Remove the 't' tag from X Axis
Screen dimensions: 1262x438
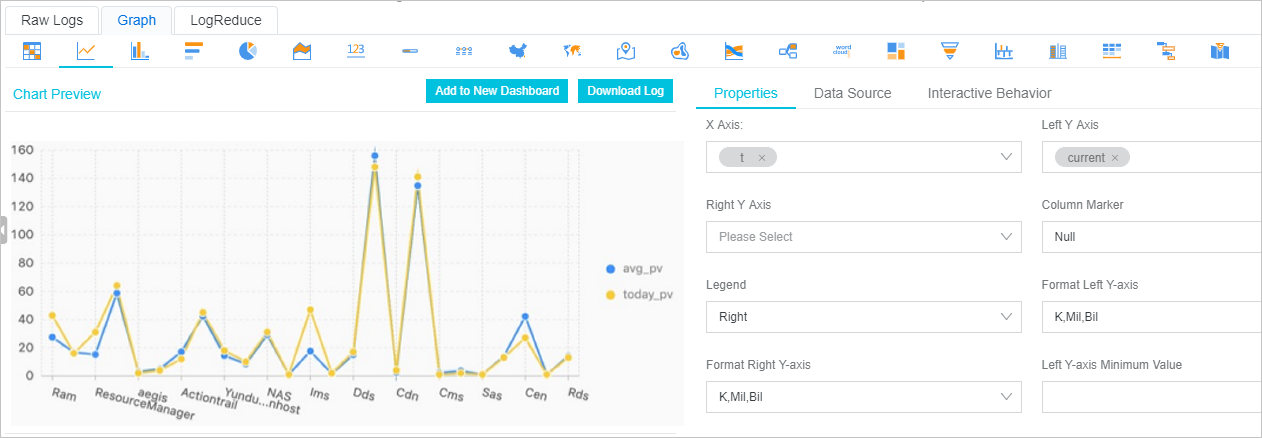762,158
